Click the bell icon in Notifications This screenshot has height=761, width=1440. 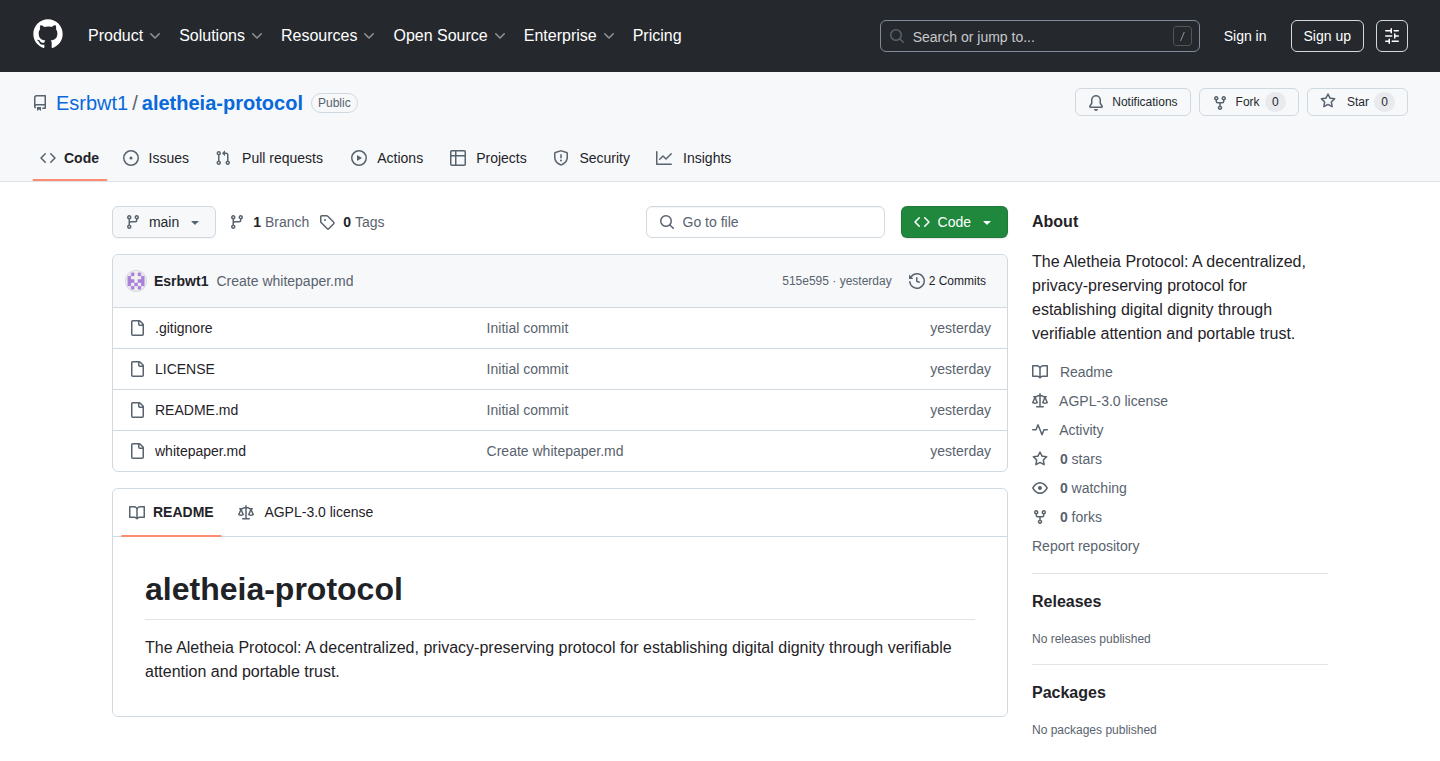(1096, 102)
